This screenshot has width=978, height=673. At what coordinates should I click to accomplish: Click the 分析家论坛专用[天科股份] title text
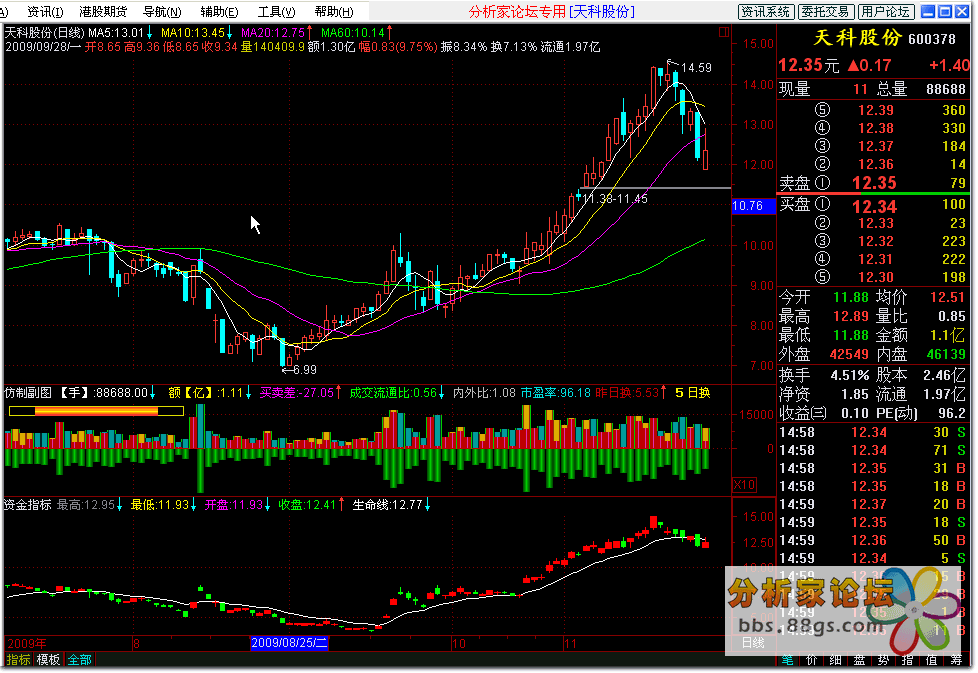point(551,11)
